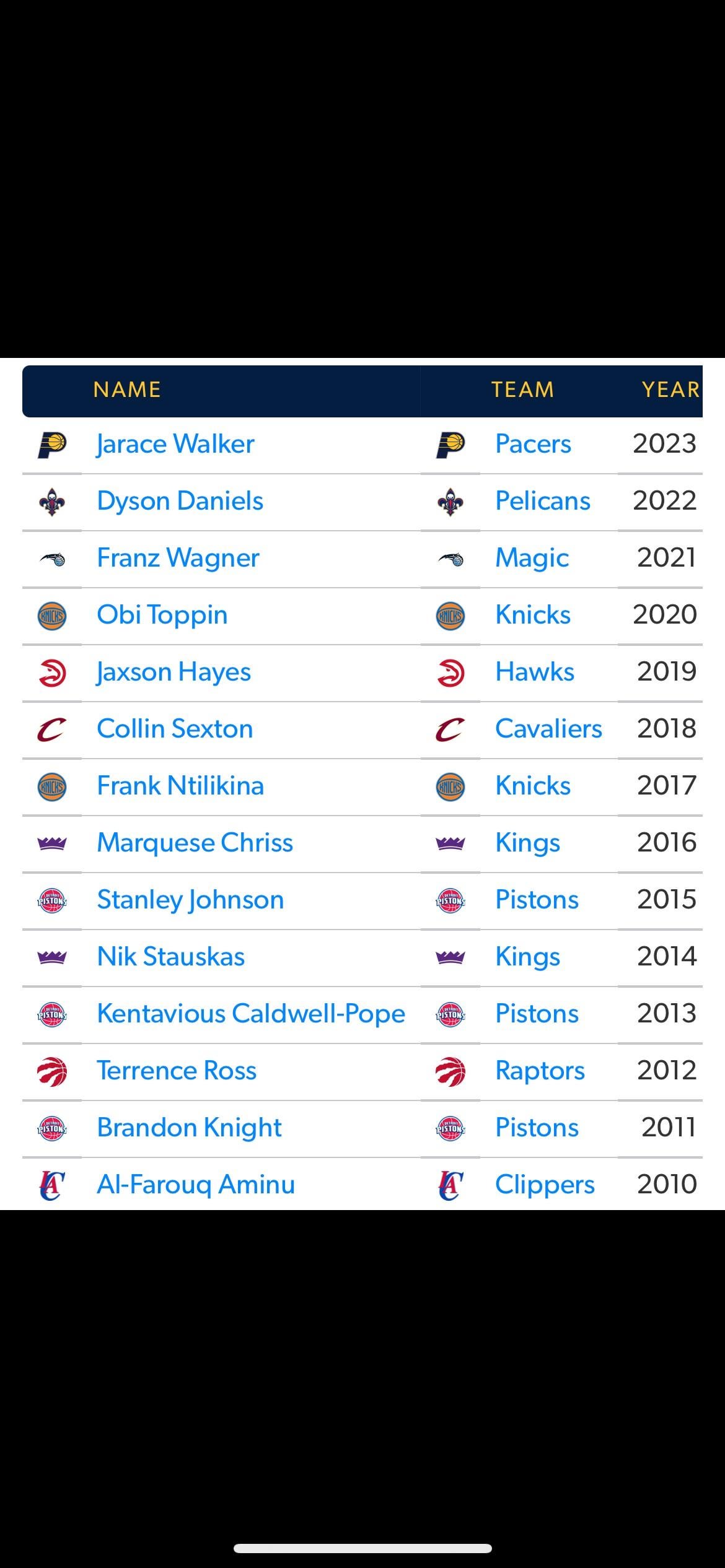Tap the Pistons logo beside Stanley Johnson

point(52,900)
